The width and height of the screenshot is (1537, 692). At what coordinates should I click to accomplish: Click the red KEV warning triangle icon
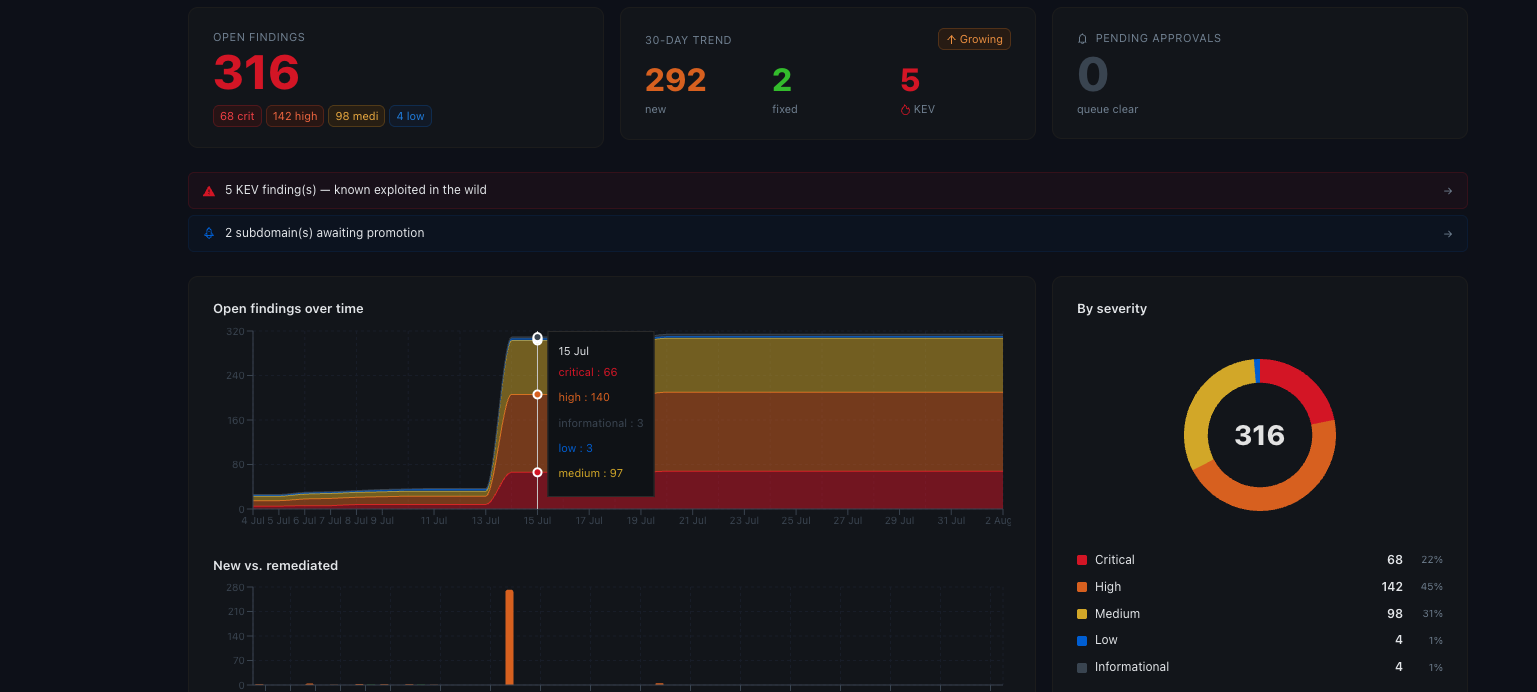209,190
